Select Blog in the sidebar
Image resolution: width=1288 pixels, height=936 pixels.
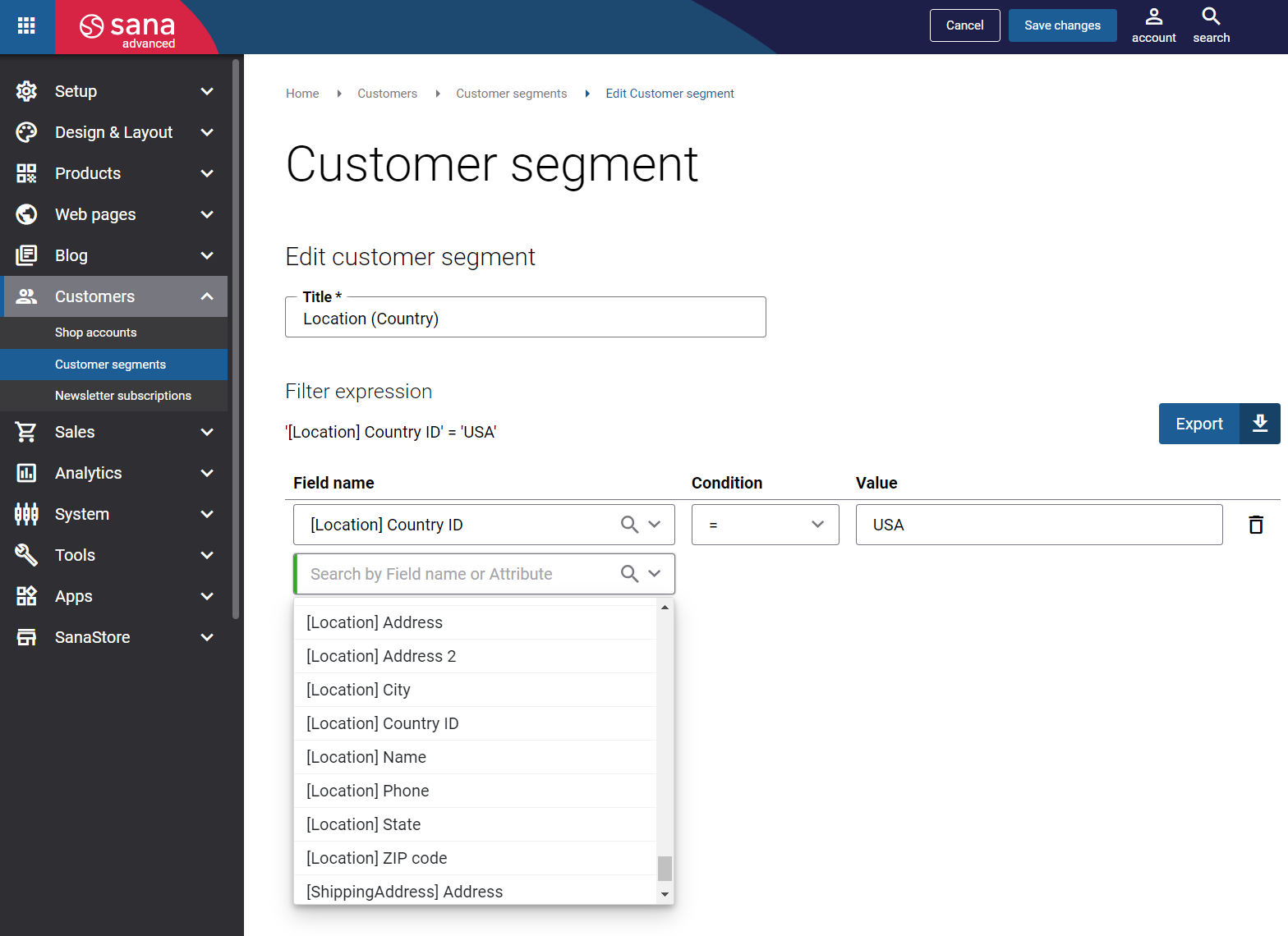point(114,255)
